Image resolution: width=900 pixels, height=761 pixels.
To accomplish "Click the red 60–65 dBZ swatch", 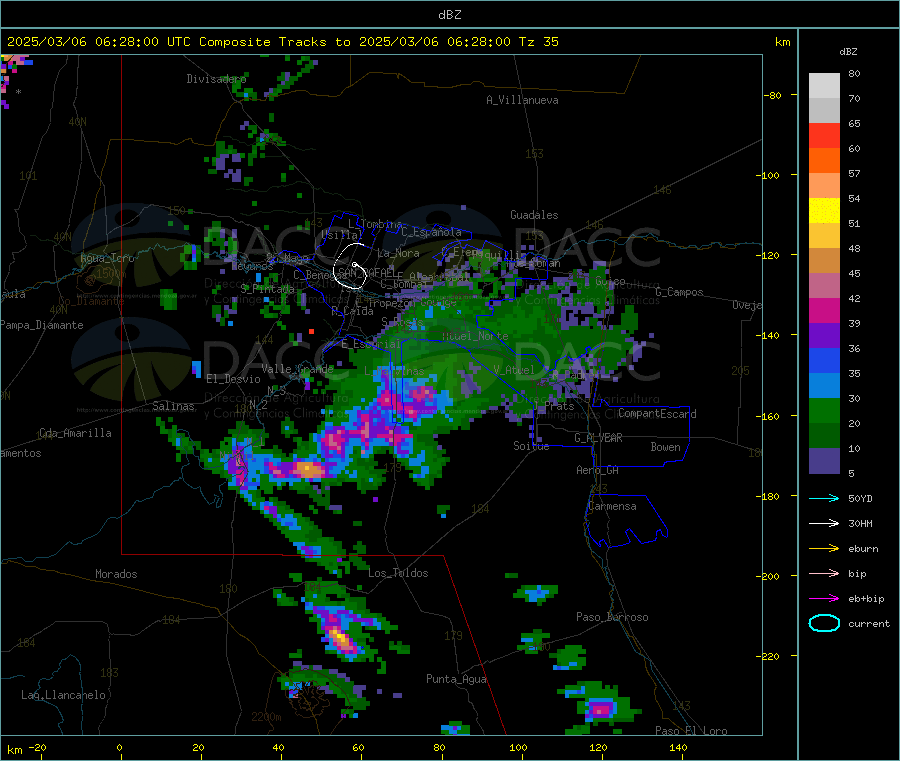I will (x=824, y=135).
